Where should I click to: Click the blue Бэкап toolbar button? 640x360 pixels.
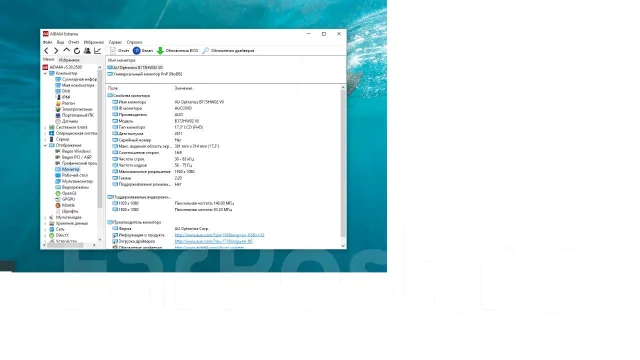tap(143, 51)
